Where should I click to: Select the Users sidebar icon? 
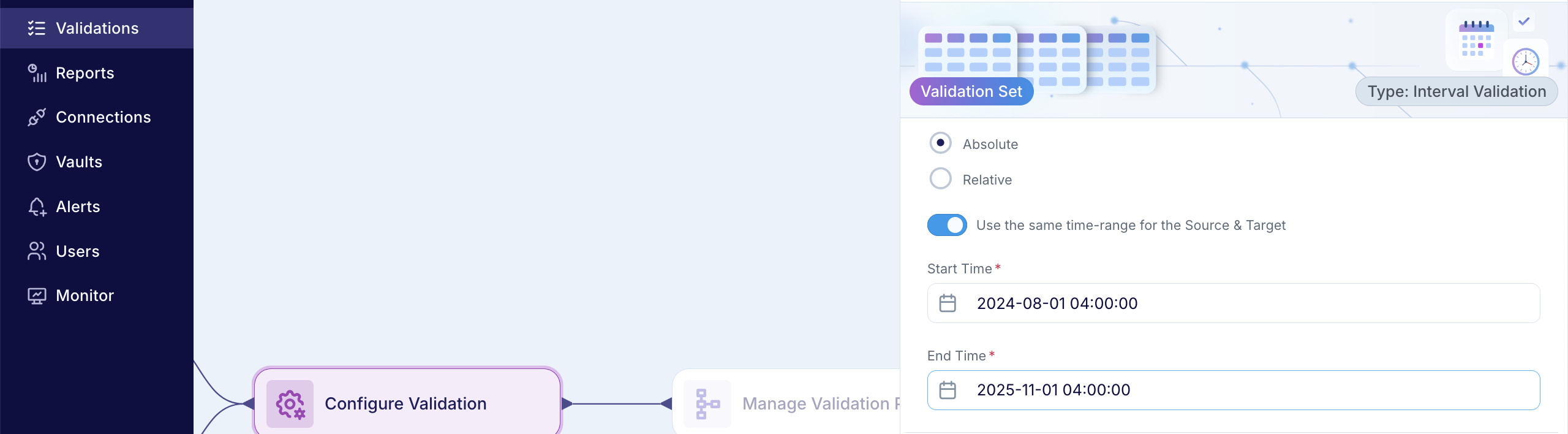[36, 251]
